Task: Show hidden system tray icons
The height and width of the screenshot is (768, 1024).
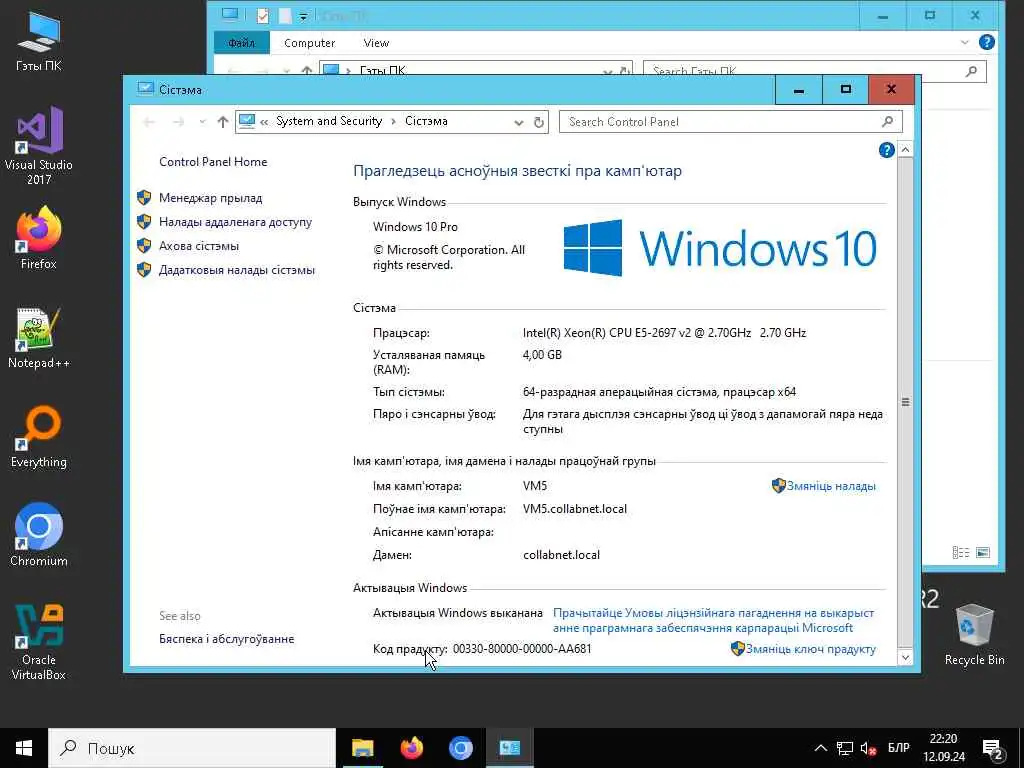Action: tap(820, 748)
